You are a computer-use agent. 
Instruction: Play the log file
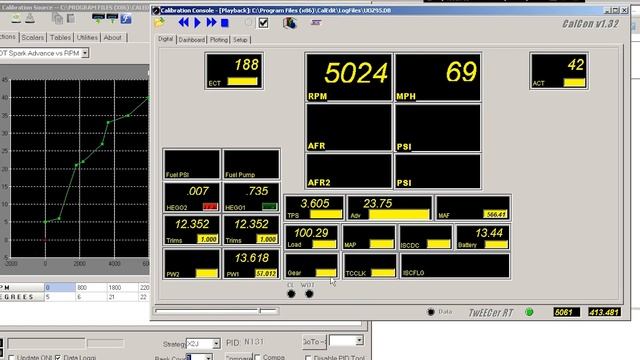point(197,22)
